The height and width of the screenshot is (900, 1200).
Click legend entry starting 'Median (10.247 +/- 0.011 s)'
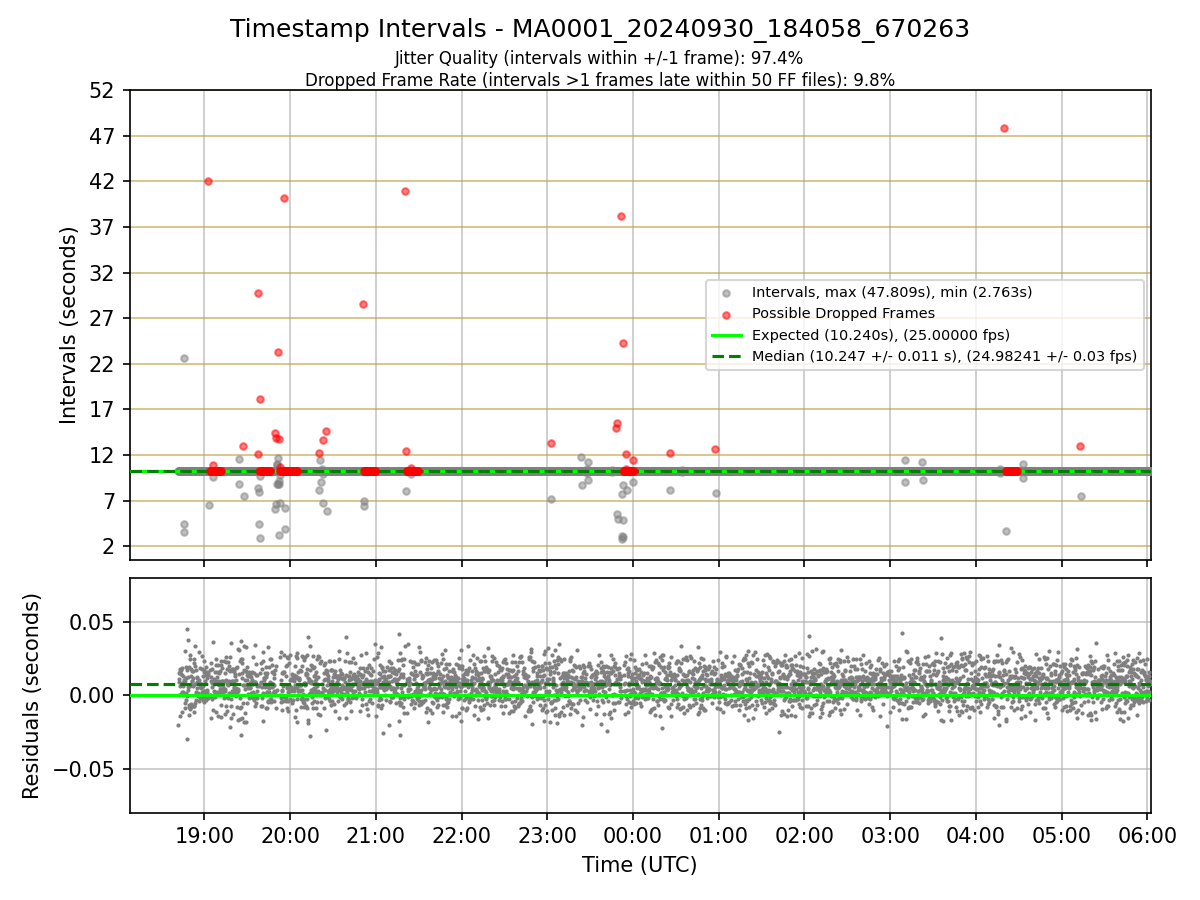[x=944, y=356]
